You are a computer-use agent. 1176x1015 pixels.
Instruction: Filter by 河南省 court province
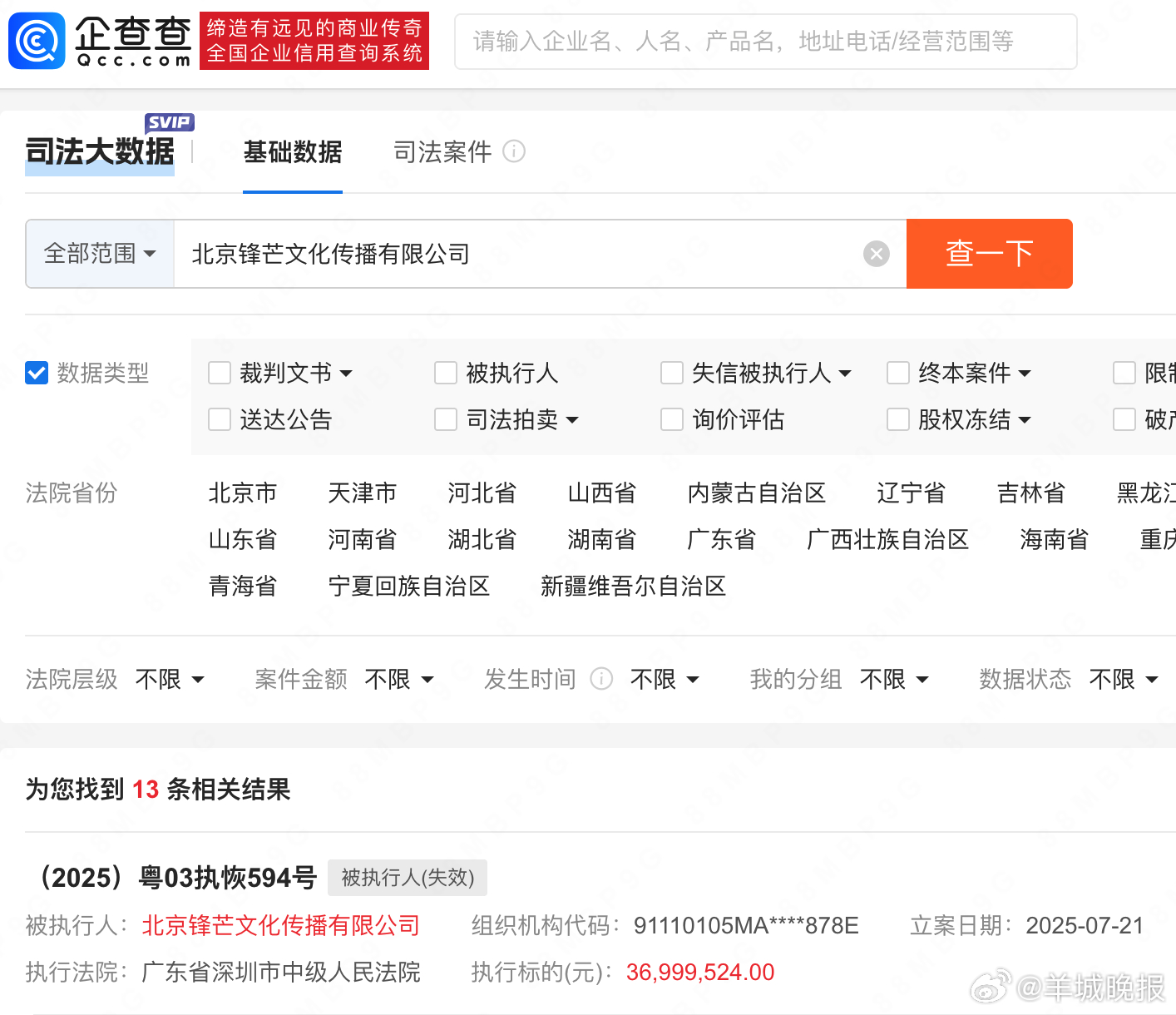click(363, 540)
